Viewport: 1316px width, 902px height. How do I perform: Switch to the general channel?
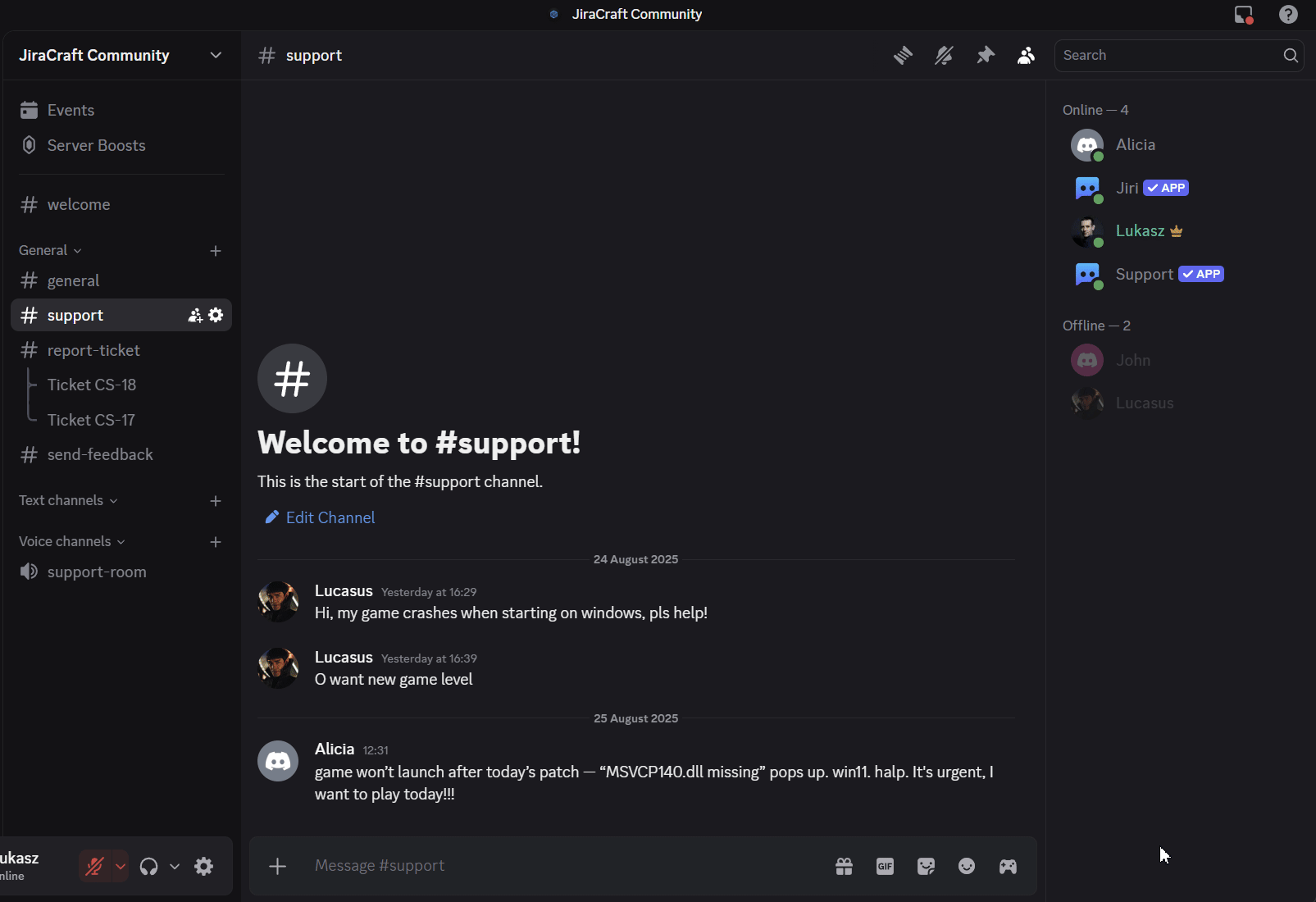[x=121, y=280]
